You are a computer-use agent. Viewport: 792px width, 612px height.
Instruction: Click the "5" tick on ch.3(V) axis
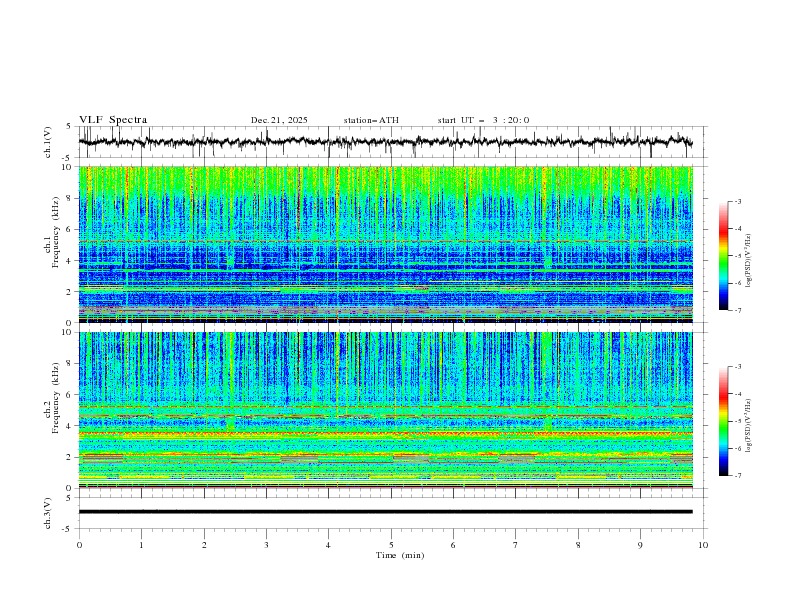69,498
